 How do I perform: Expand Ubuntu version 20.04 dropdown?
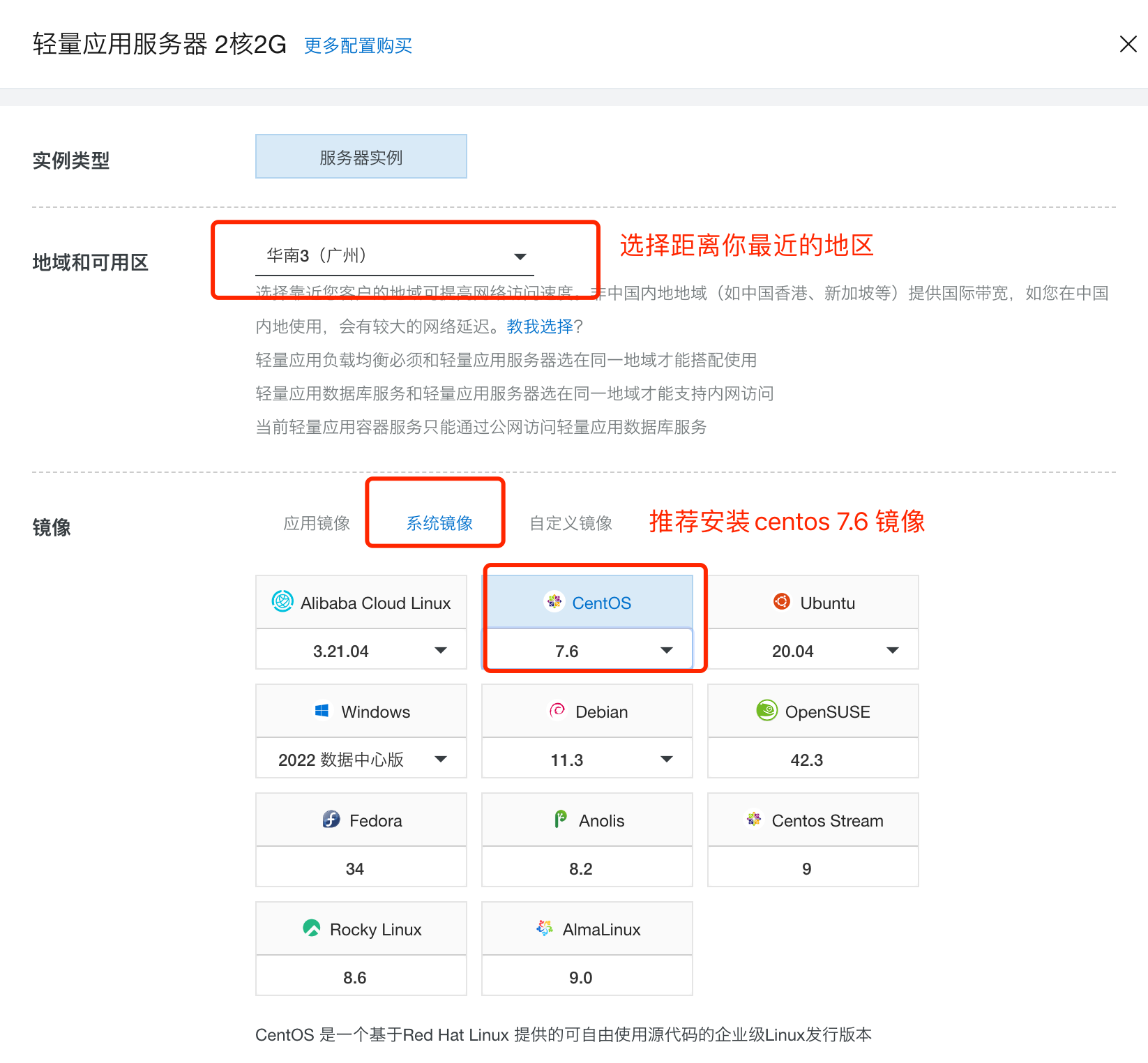click(x=813, y=651)
